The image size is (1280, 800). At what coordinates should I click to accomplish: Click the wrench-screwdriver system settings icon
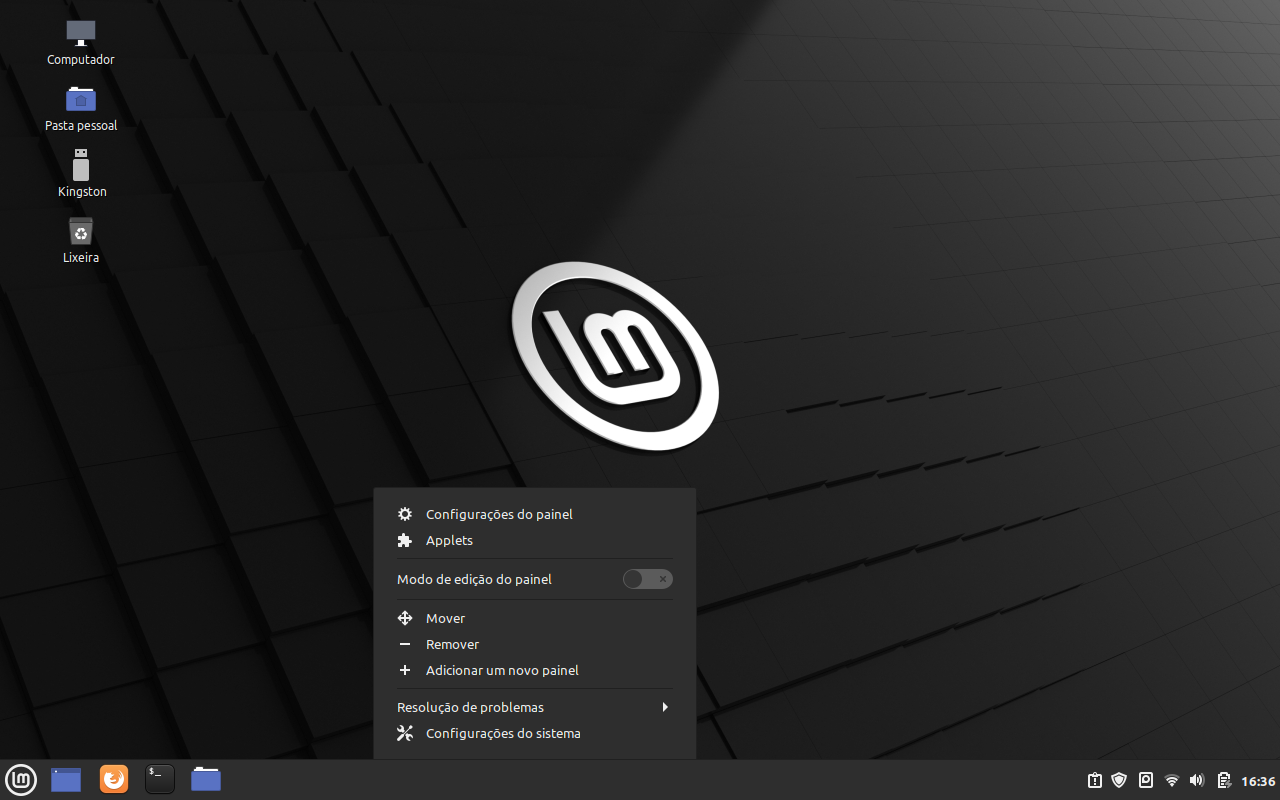(405, 733)
